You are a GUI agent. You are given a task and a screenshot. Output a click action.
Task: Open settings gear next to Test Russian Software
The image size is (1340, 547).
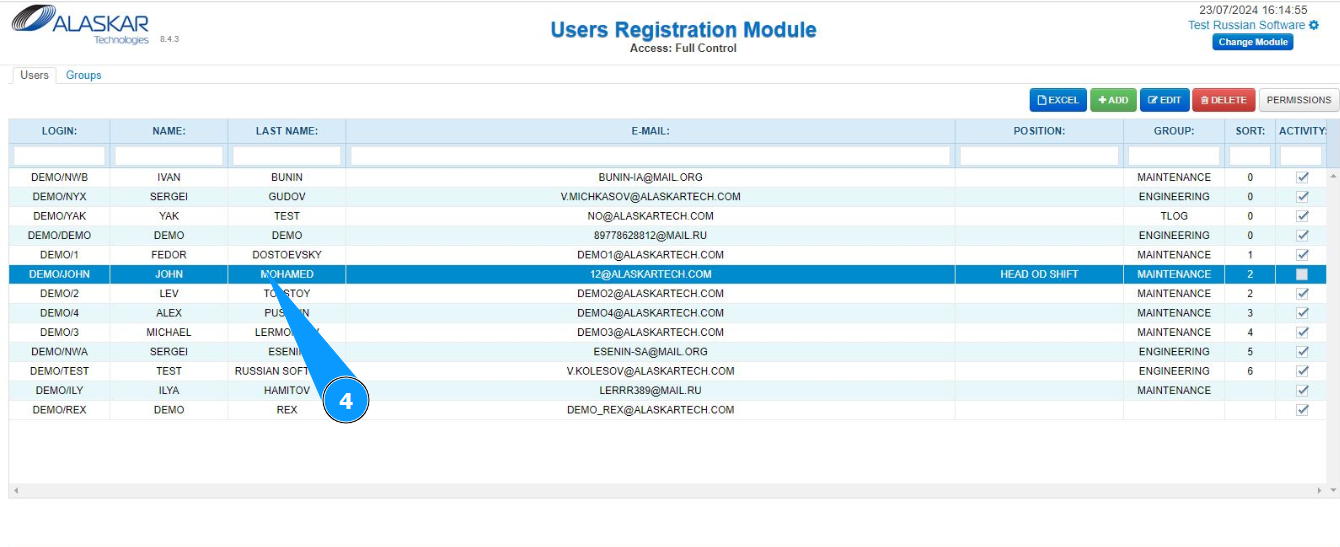1314,25
